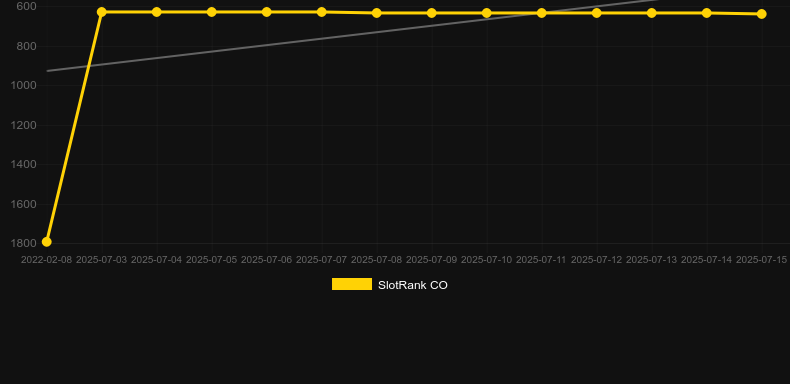Select the 2025-07-05 data point
790x384 pixels.
[x=212, y=12]
